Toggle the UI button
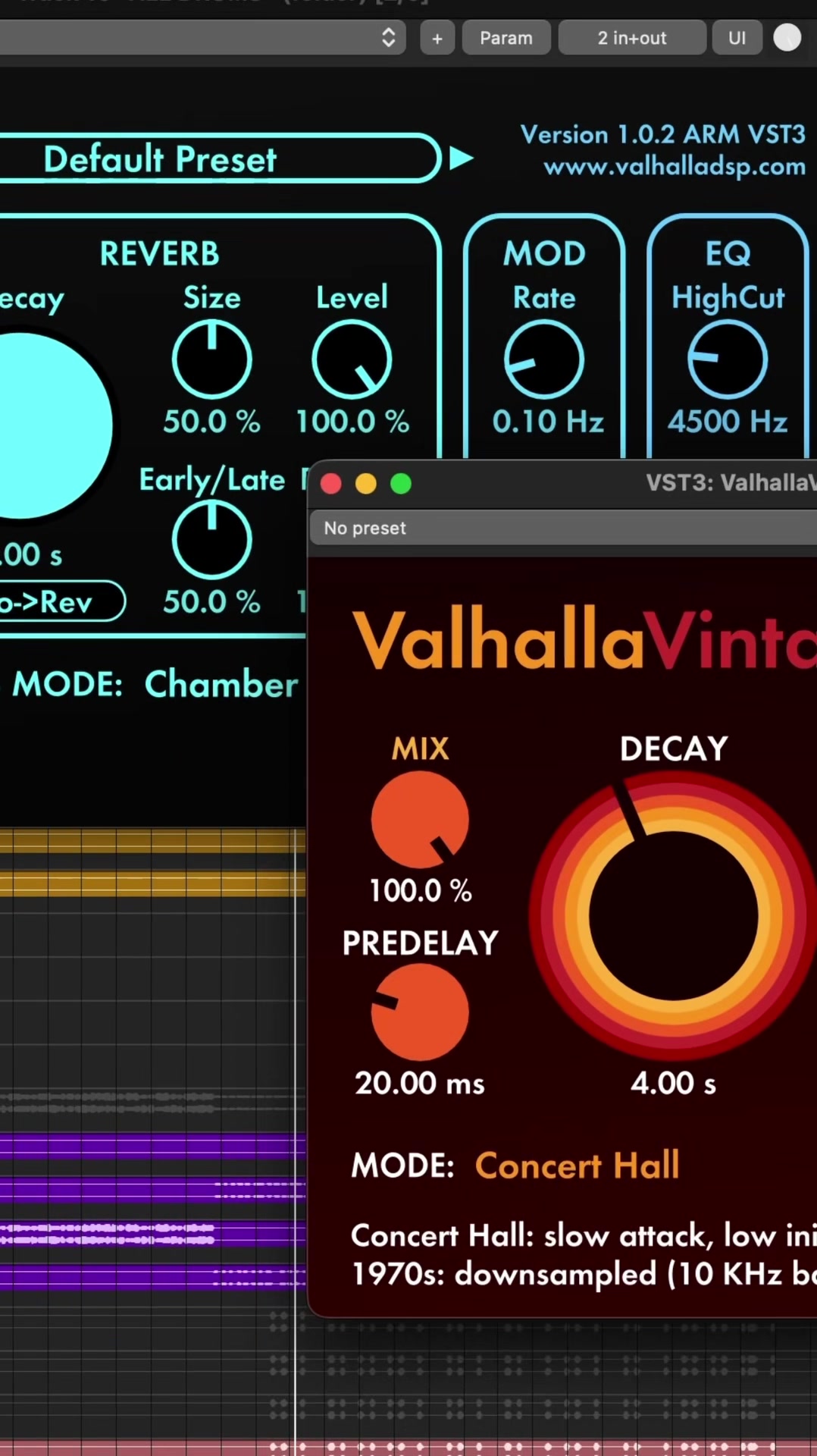The image size is (817, 1456). point(737,38)
